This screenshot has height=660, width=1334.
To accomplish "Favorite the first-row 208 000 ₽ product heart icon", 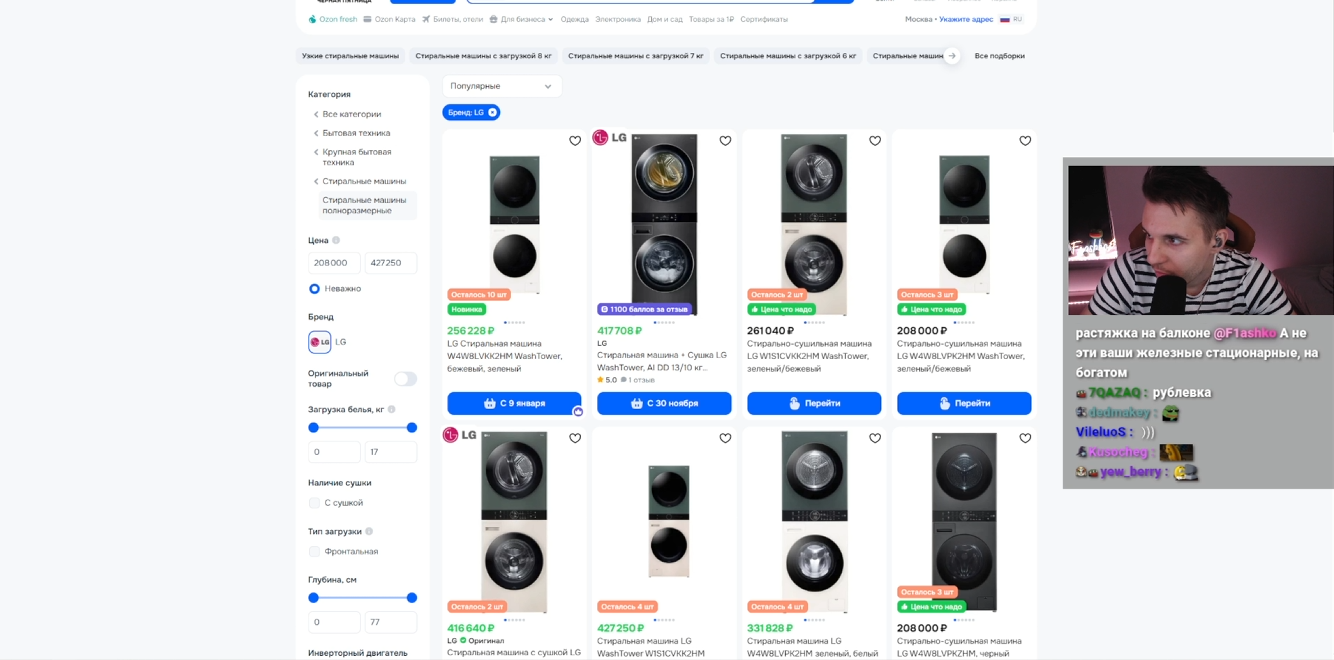I will coord(1025,141).
